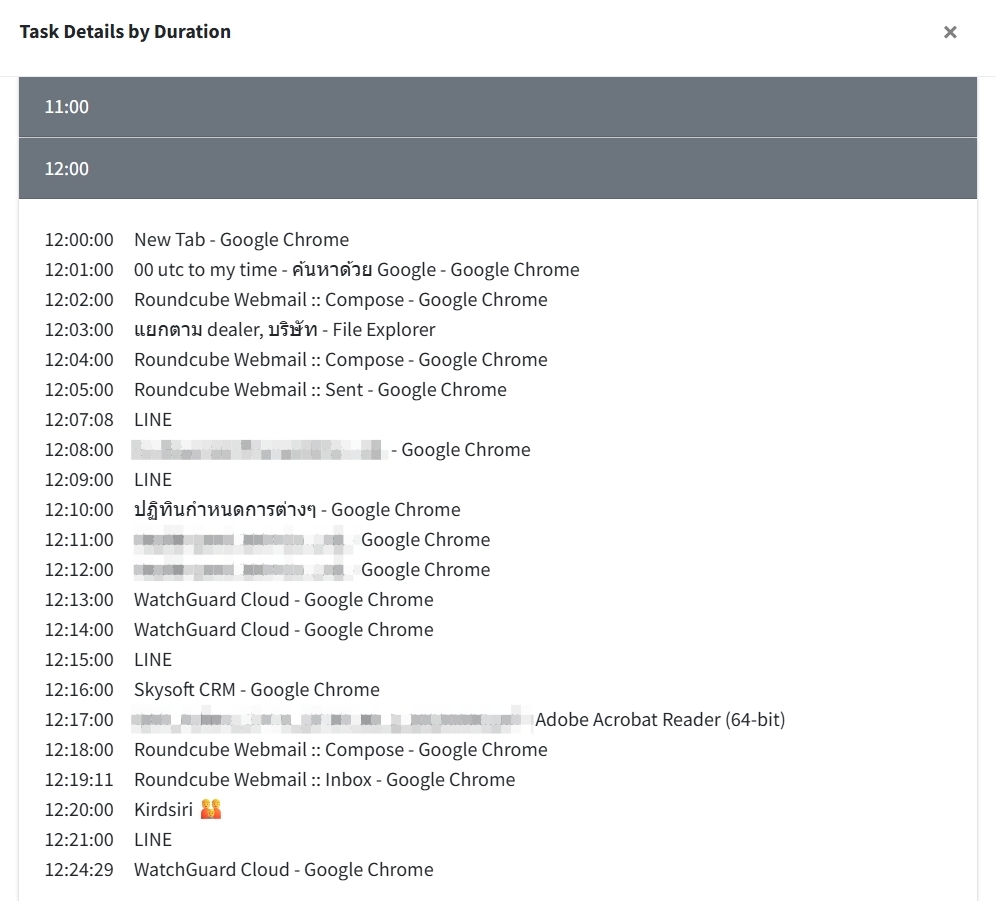This screenshot has height=901, width=996.
Task: Select the 12:24:29 WatchGuard Cloud entry
Action: click(239, 869)
